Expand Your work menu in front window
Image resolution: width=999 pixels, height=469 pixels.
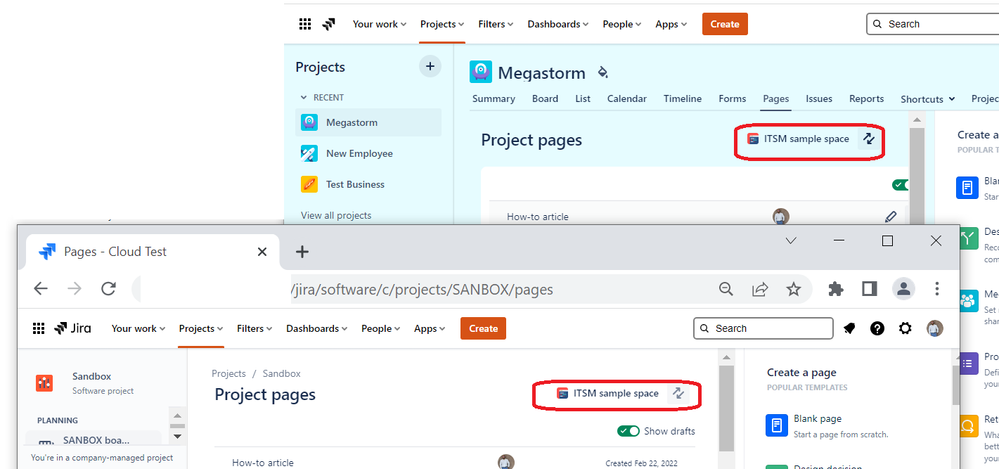[138, 329]
